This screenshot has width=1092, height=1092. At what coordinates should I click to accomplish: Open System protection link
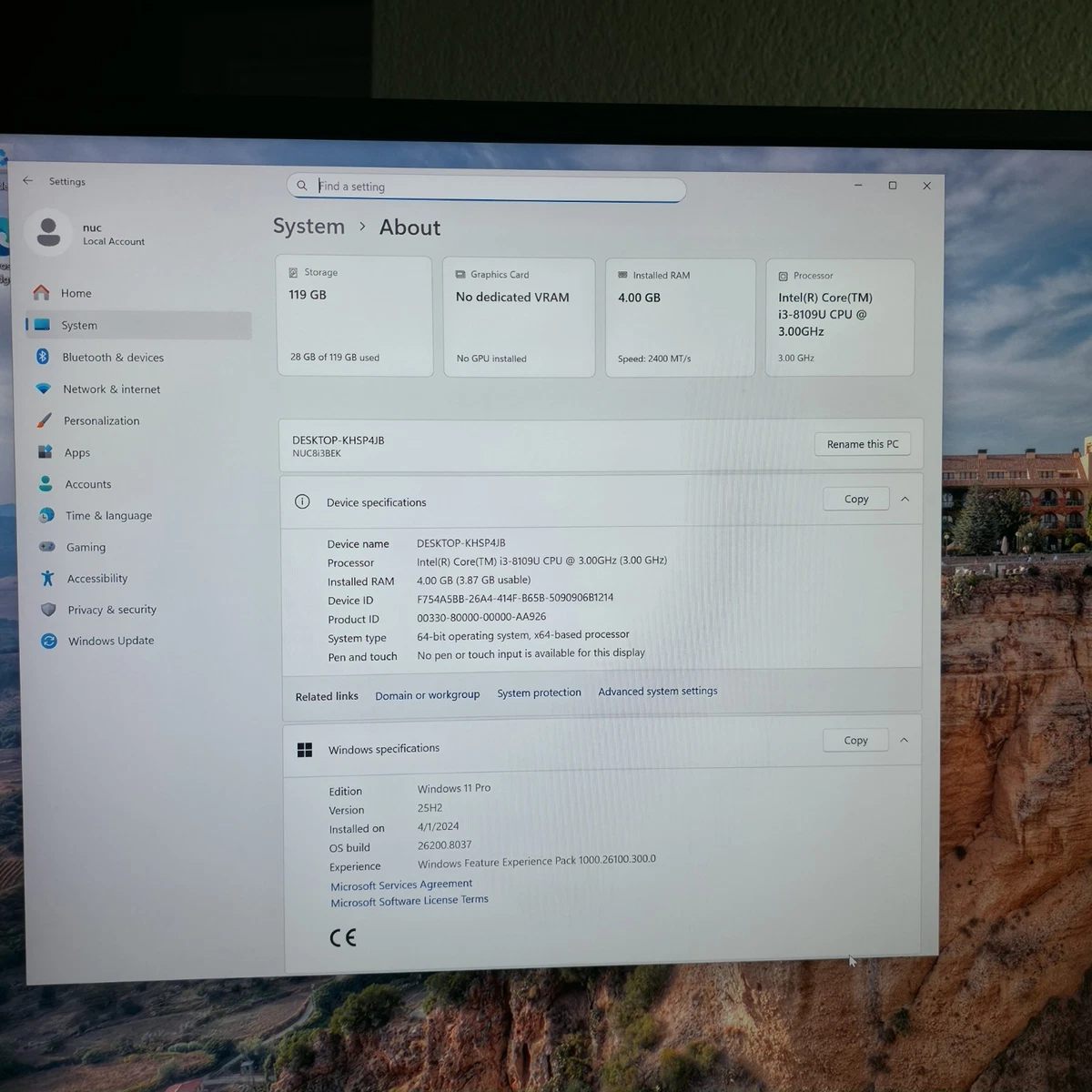pos(539,693)
